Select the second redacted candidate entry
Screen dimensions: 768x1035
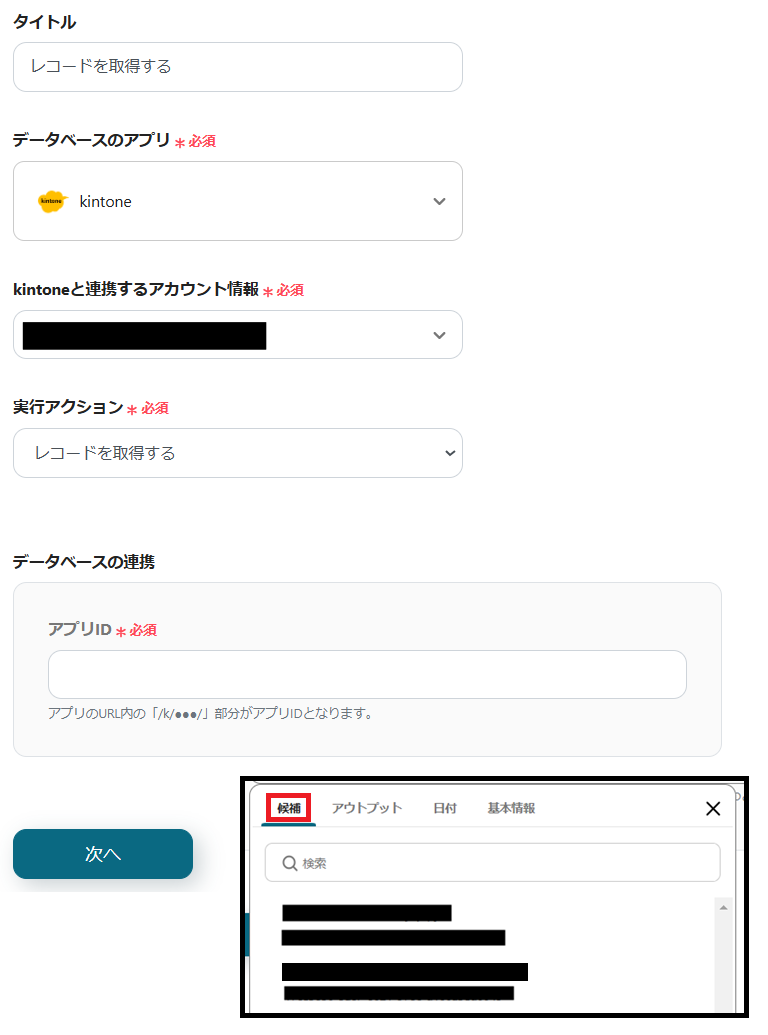404,982
